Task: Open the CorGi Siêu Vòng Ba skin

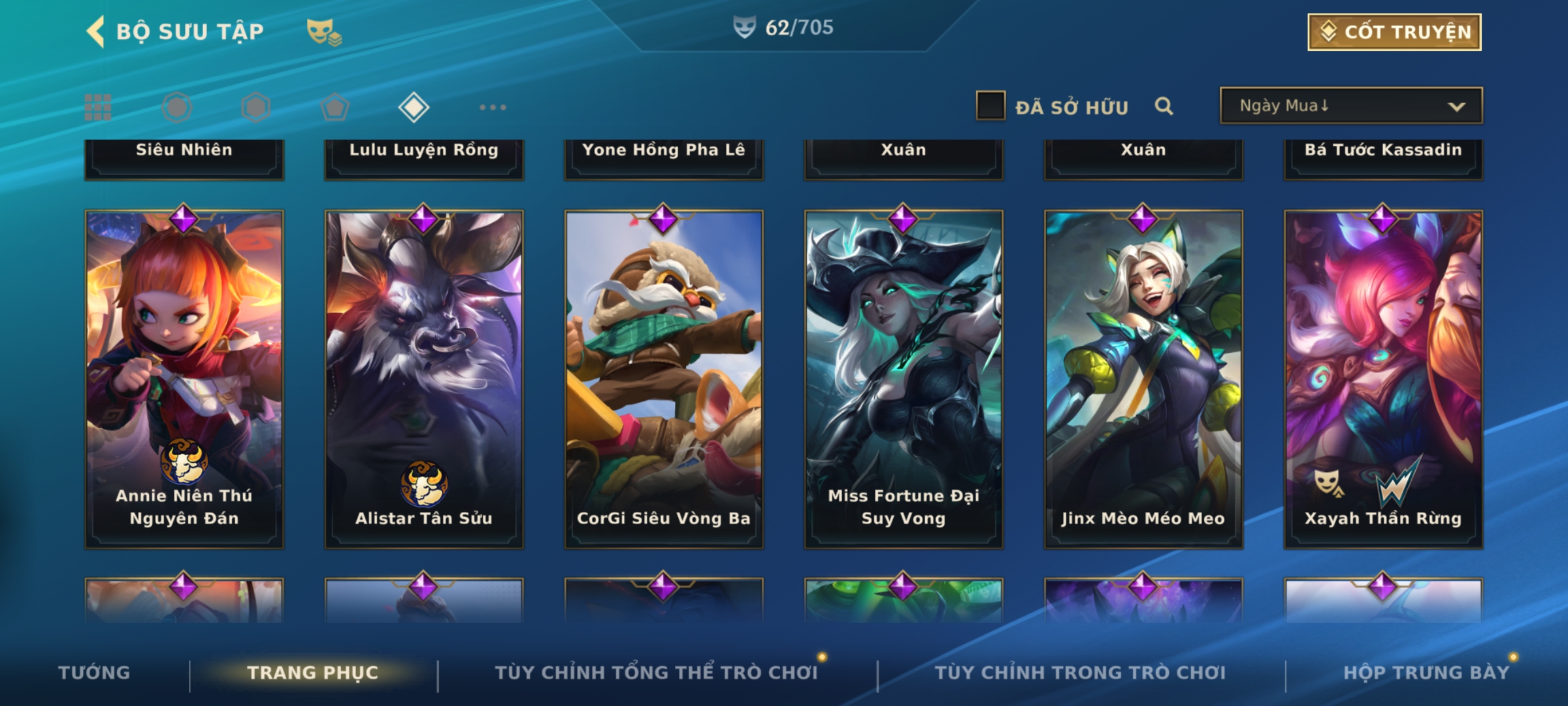Action: tap(664, 379)
